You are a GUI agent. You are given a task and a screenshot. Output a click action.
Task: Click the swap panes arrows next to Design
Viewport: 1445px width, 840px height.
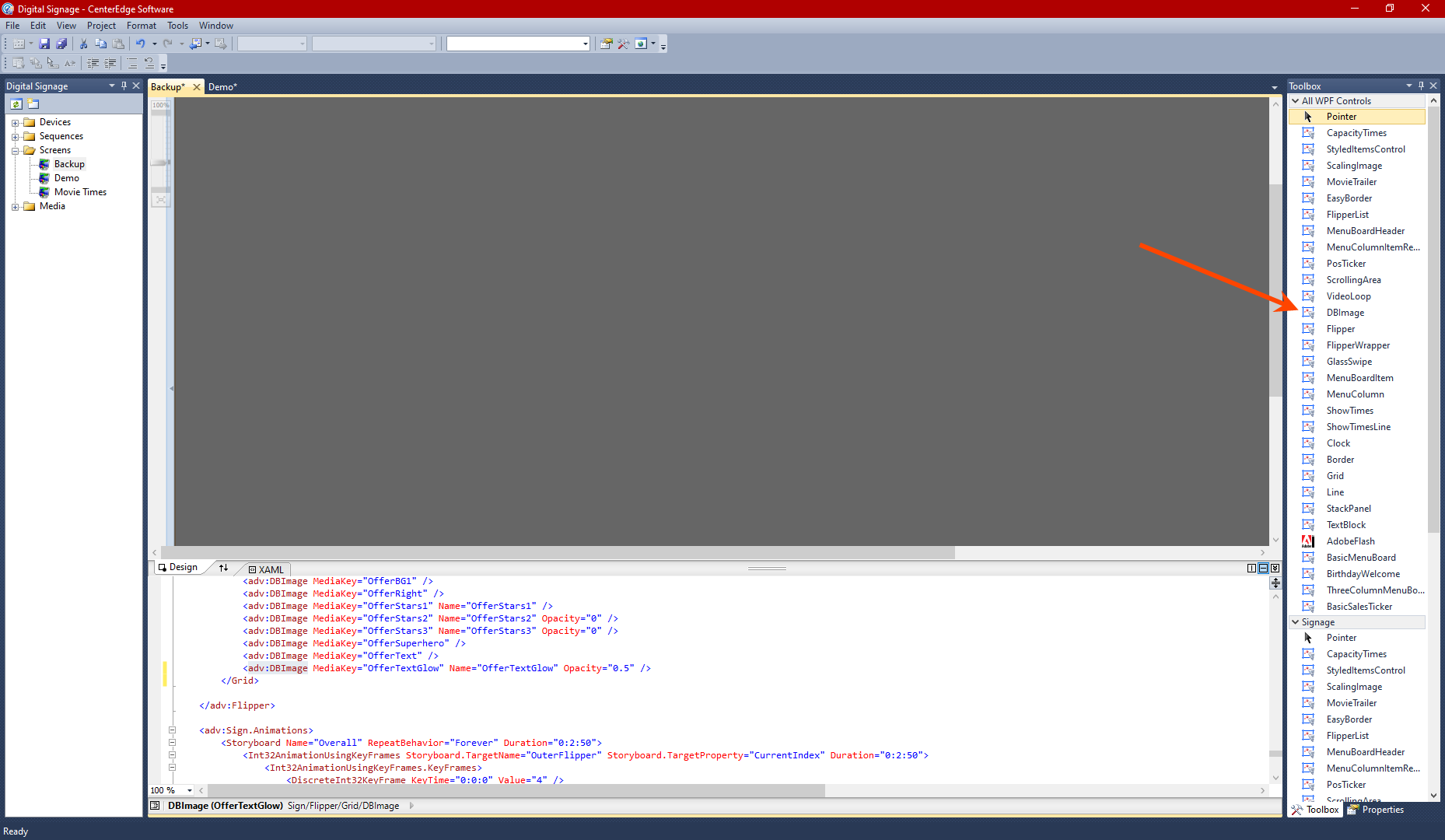224,568
